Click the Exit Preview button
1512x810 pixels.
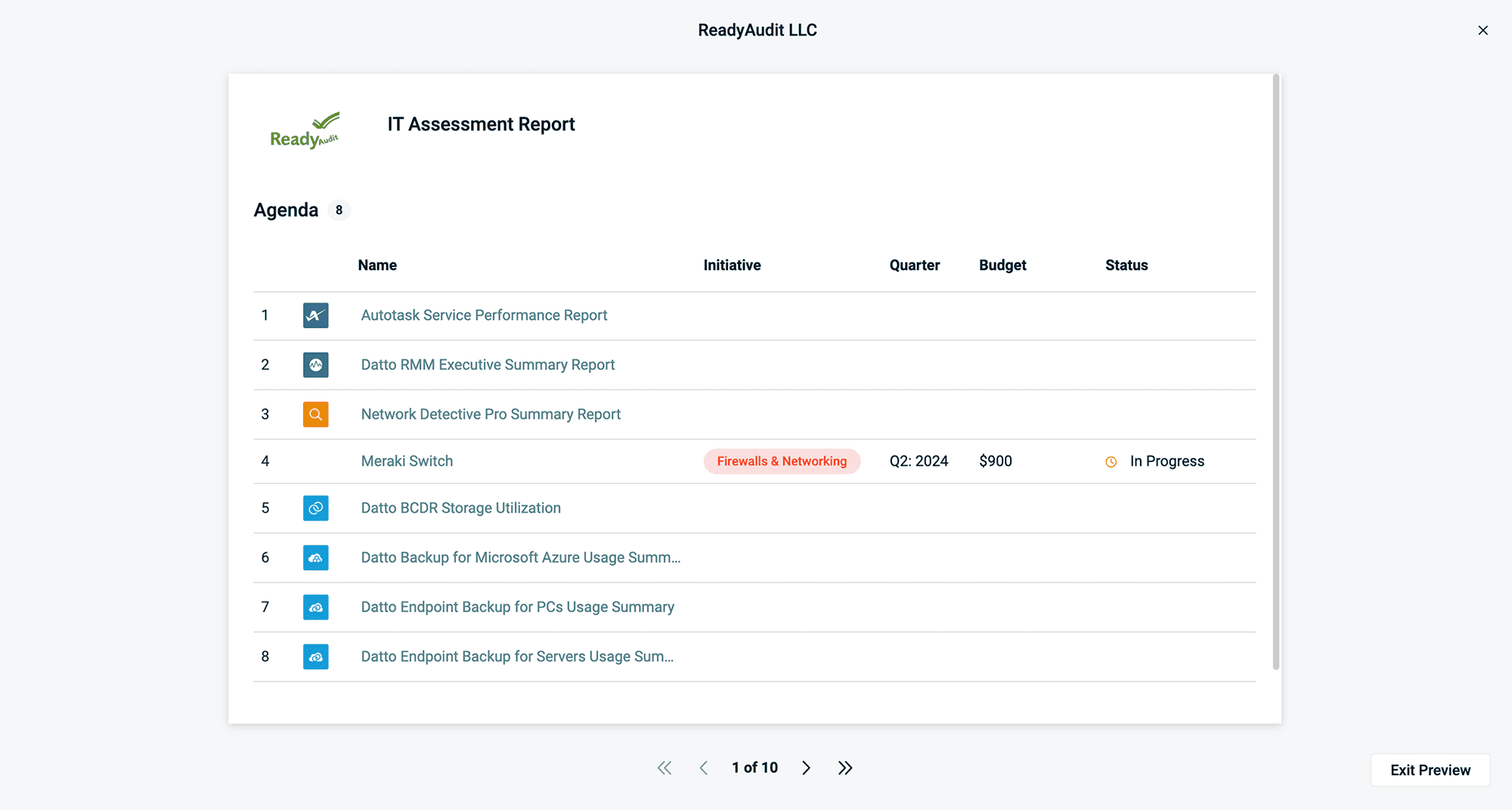click(x=1430, y=769)
